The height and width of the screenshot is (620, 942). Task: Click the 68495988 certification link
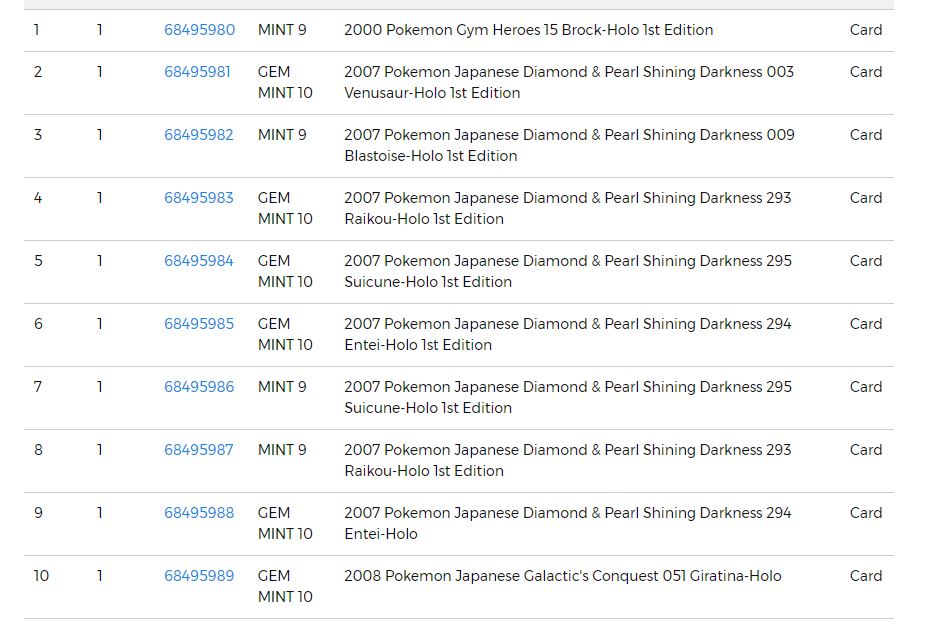[199, 513]
